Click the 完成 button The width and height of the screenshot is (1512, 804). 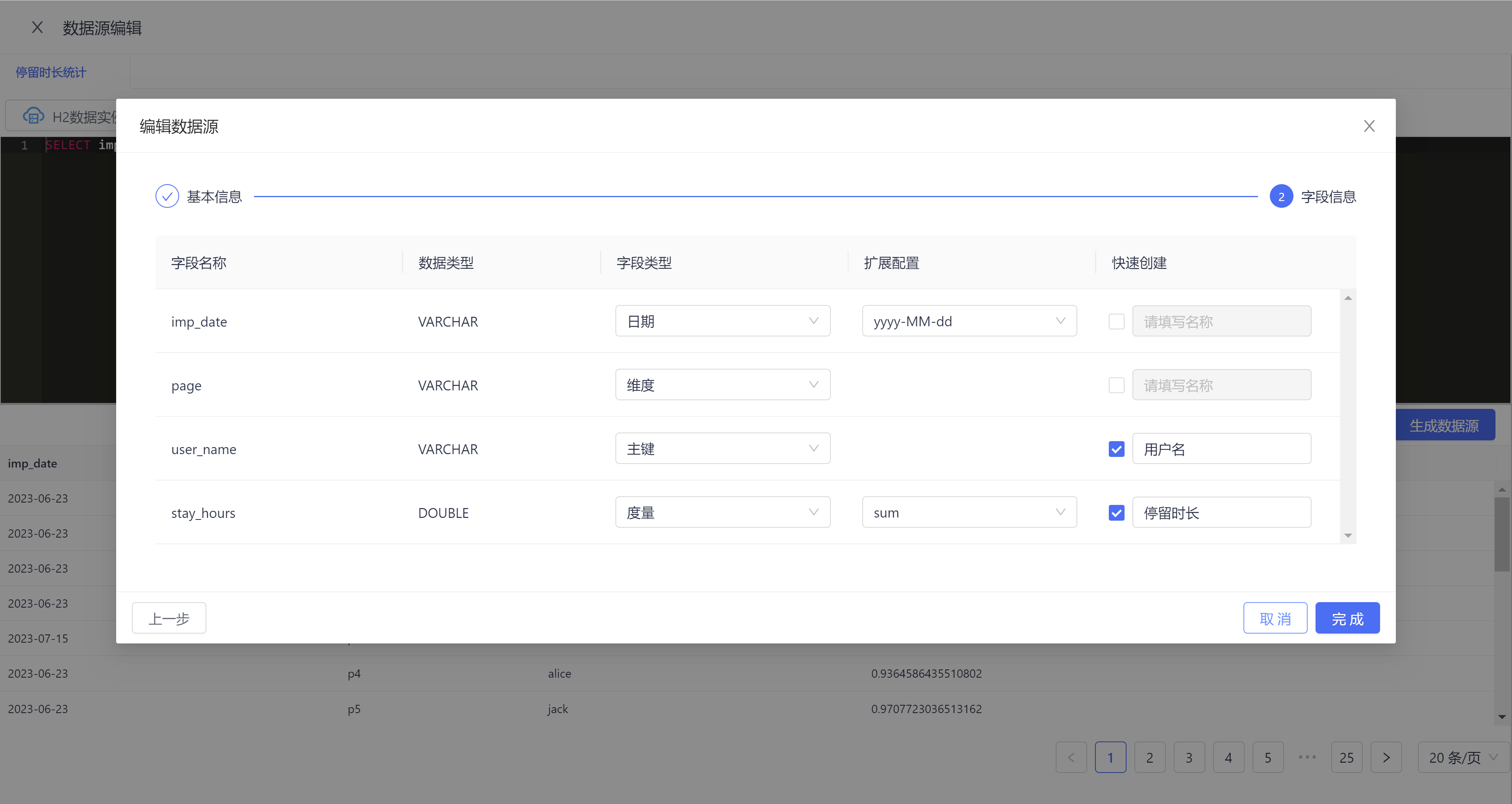(1347, 618)
